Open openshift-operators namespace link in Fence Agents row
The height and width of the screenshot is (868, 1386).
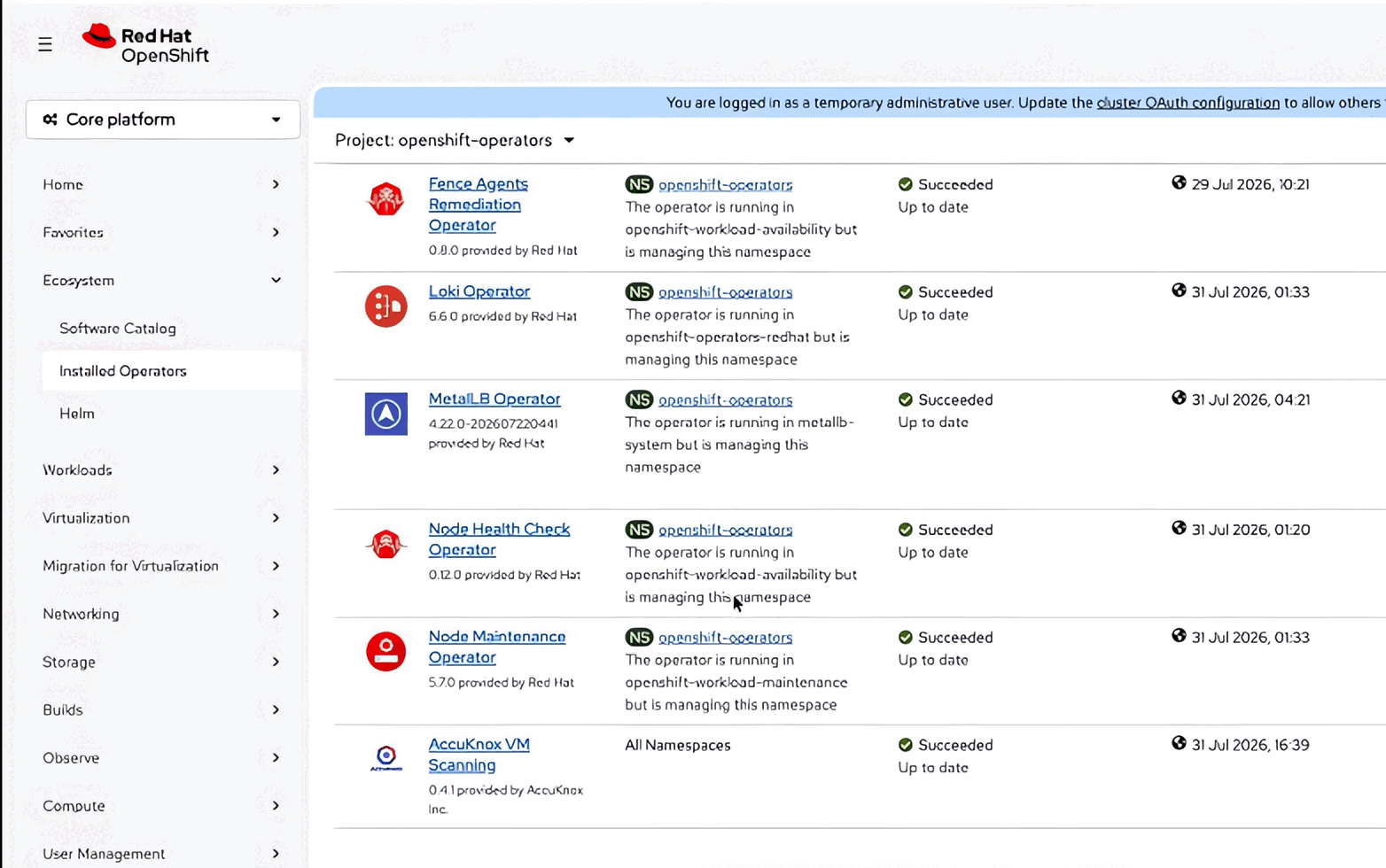[726, 185]
